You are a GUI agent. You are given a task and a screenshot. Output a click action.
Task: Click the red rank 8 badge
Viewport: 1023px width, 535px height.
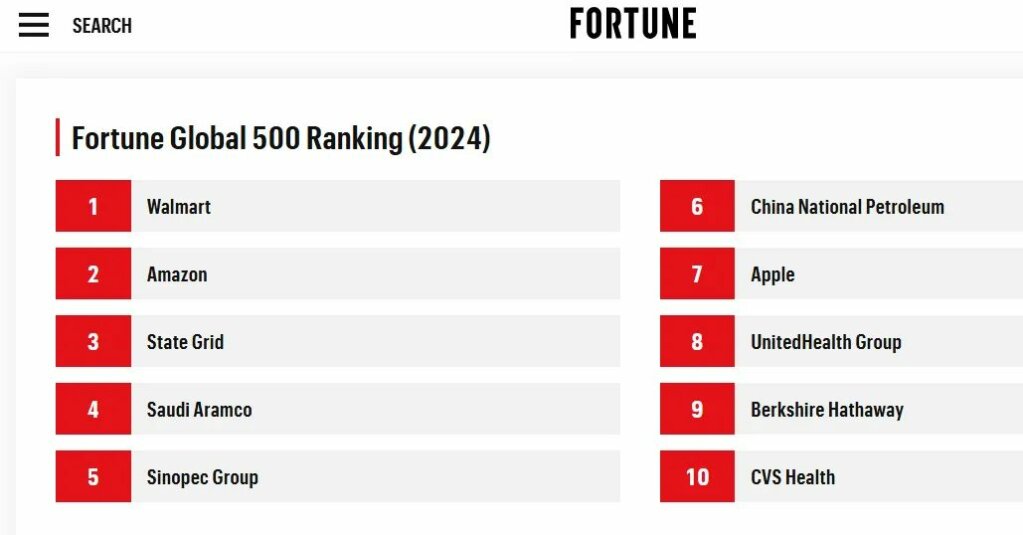(x=697, y=342)
